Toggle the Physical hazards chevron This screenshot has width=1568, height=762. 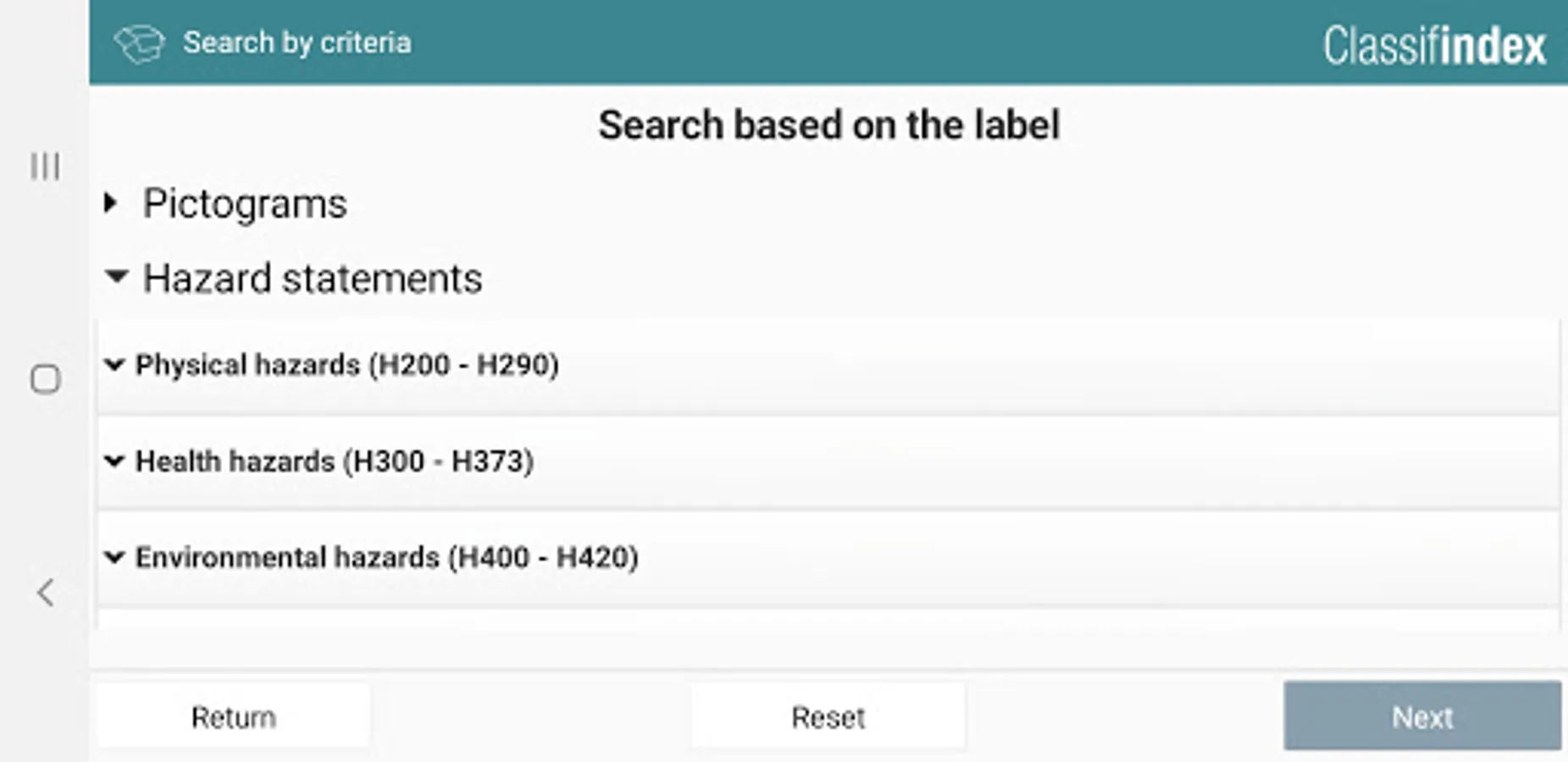click(x=114, y=365)
